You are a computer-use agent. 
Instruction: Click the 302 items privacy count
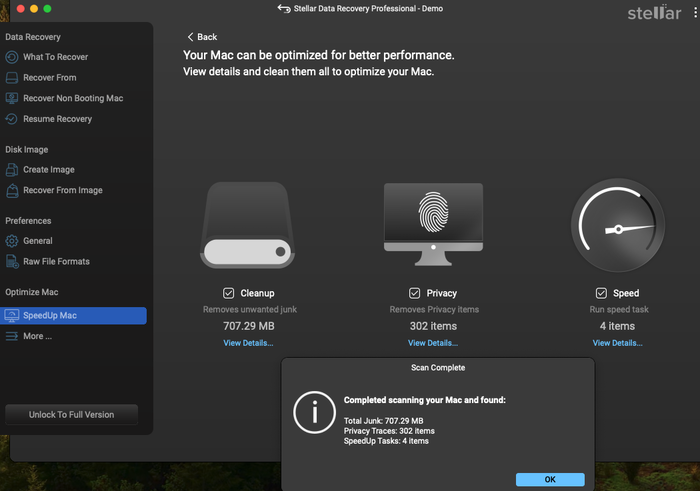[433, 326]
